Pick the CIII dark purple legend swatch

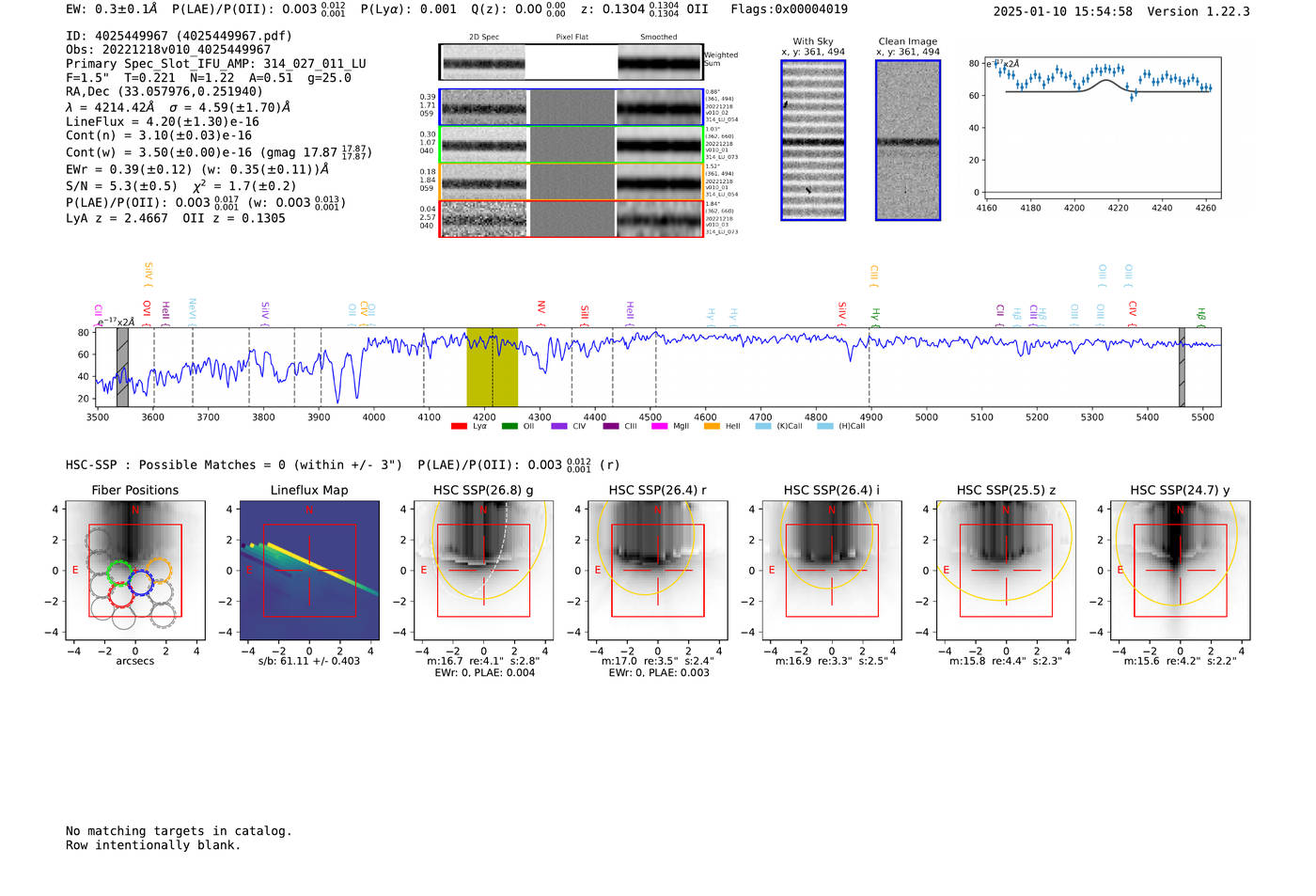point(611,426)
